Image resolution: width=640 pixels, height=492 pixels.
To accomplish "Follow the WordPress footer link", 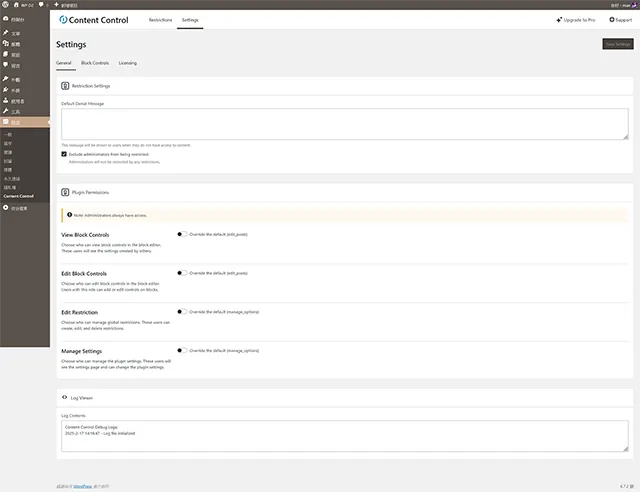I will tap(83, 486).
